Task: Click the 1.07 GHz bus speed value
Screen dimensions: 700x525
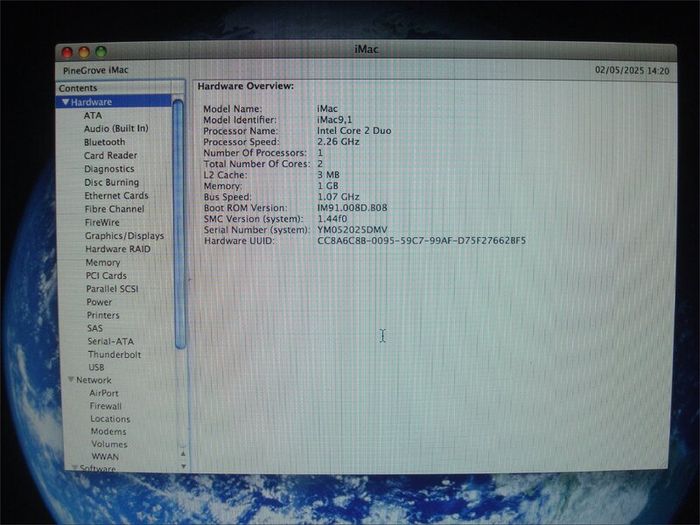Action: pyautogui.click(x=338, y=197)
